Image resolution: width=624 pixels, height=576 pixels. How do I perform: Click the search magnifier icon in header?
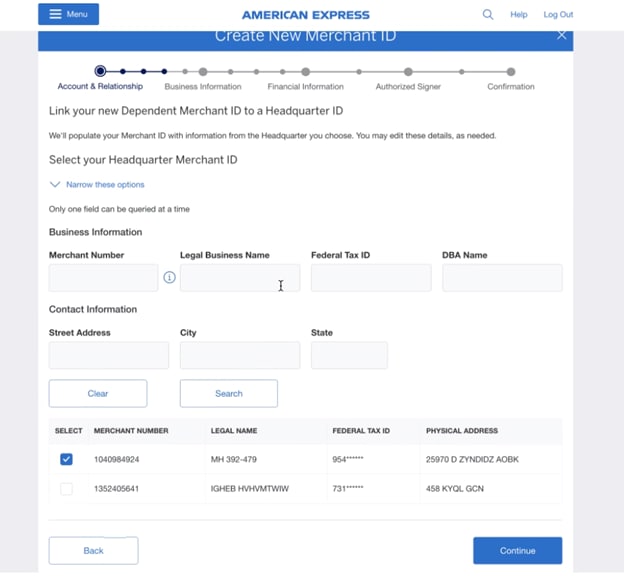[488, 15]
